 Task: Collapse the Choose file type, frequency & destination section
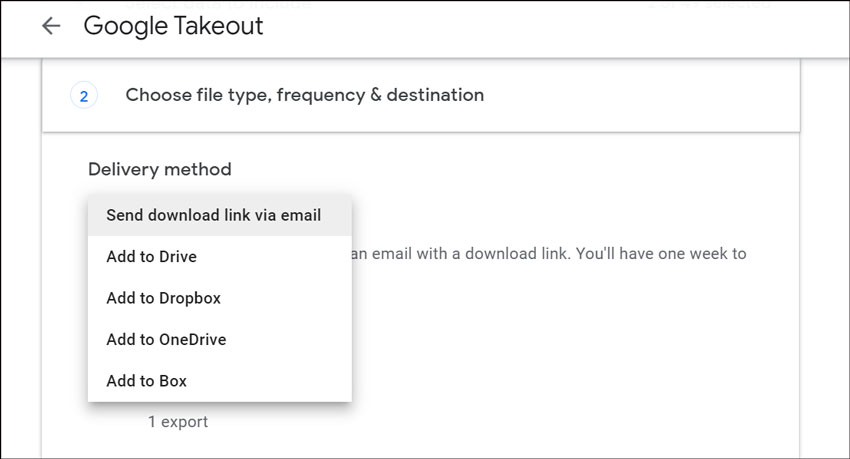coord(304,96)
